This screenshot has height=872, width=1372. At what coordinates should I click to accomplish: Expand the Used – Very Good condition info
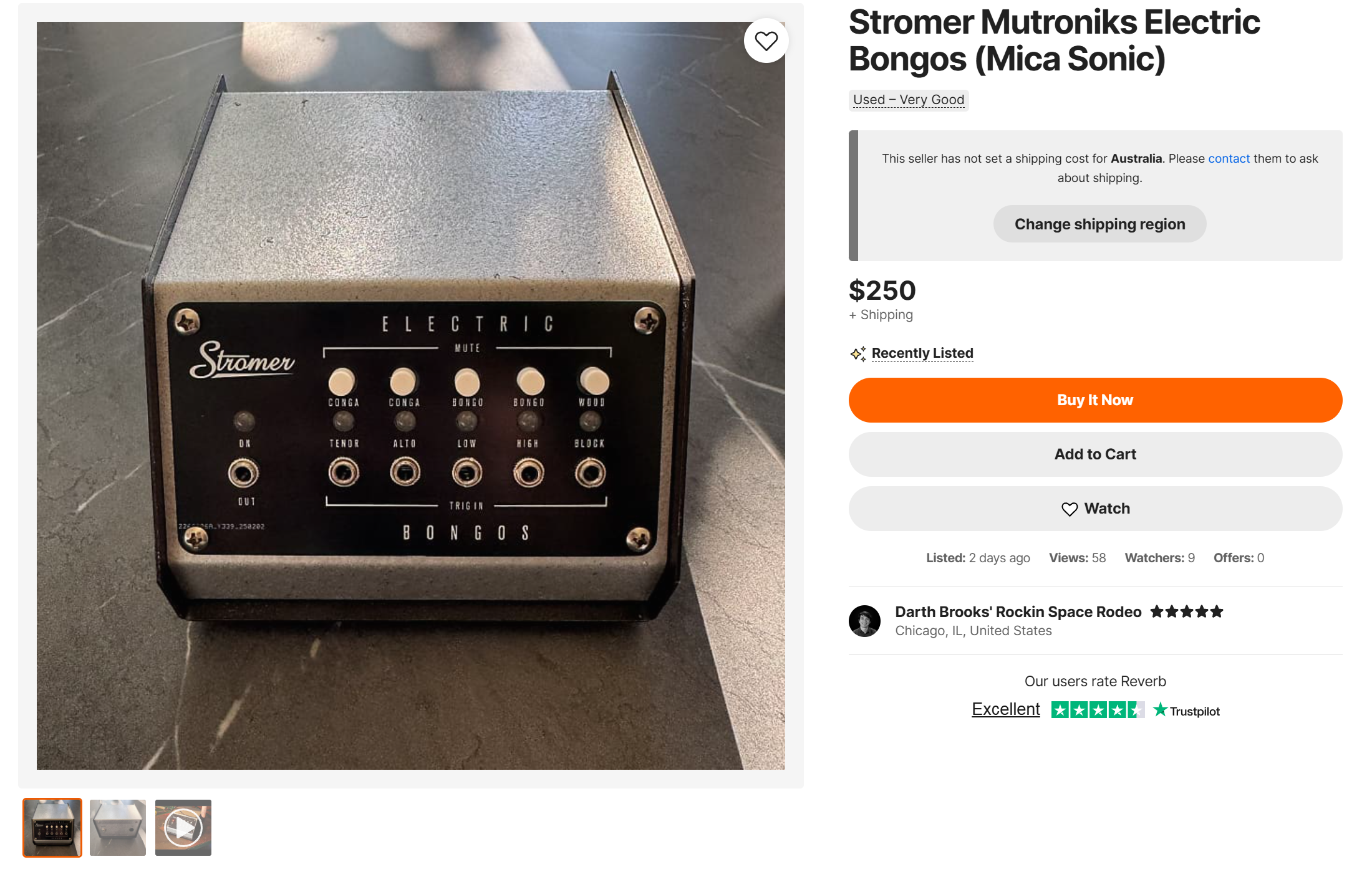[x=908, y=100]
